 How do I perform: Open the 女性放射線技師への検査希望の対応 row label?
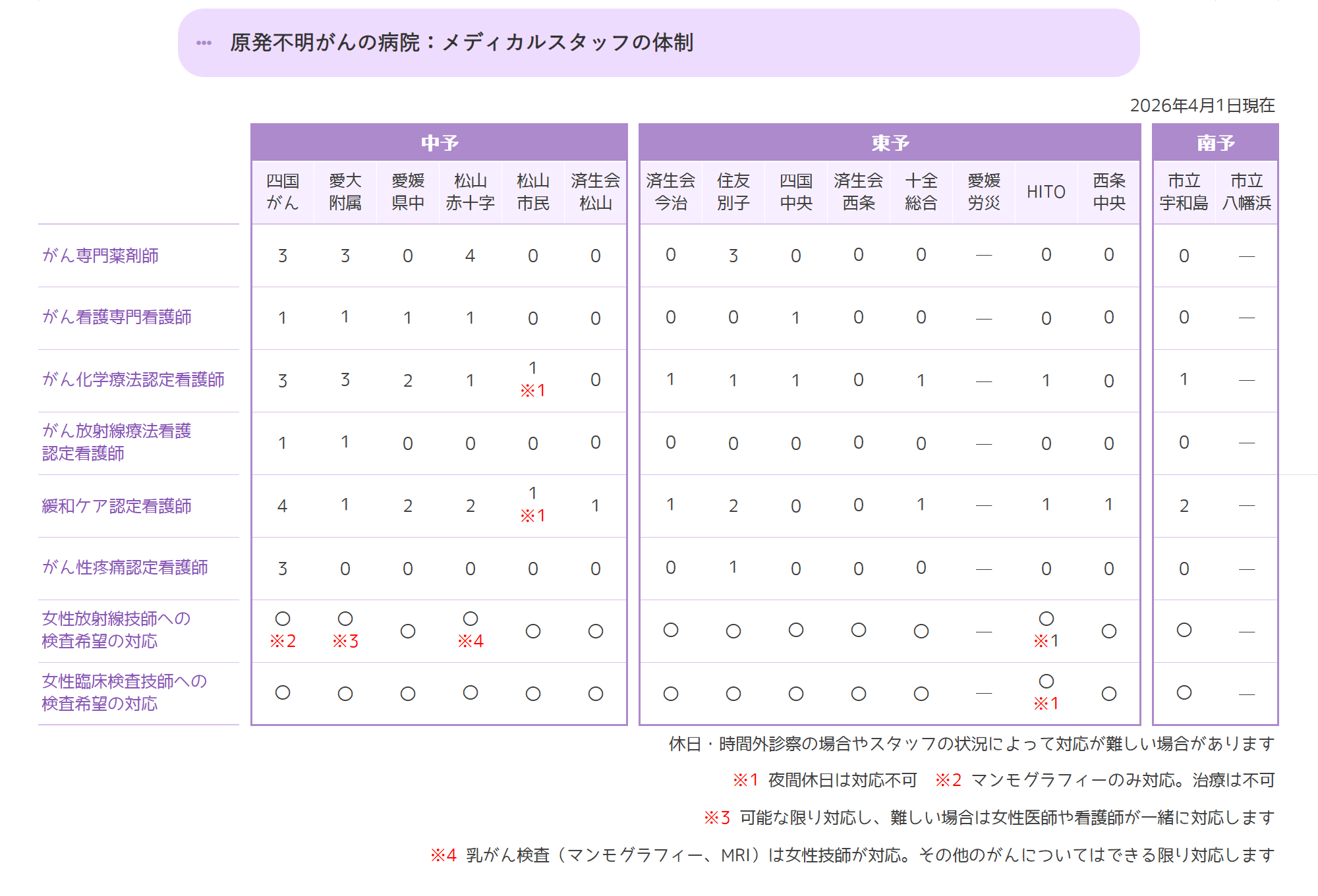coord(116,630)
